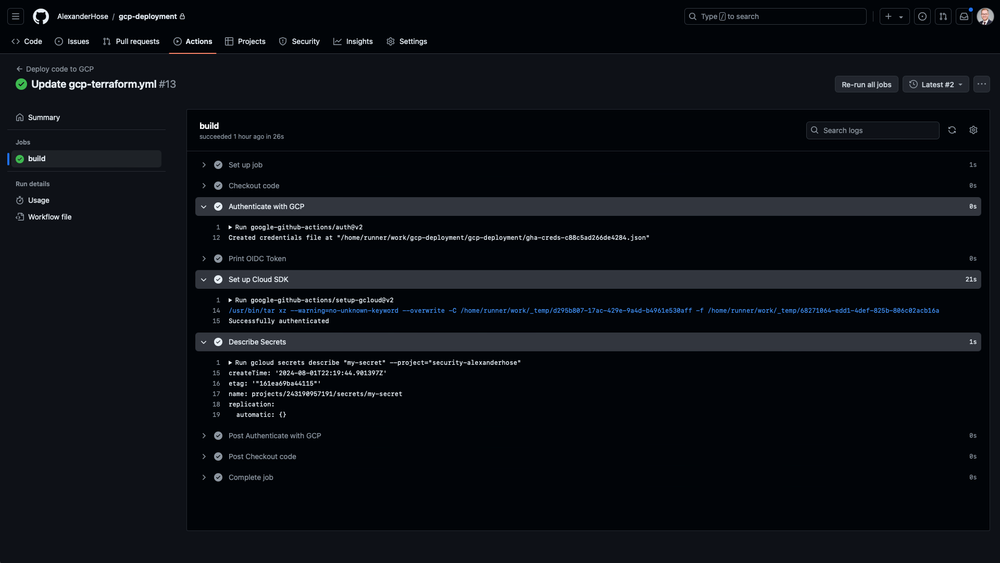
Task: Expand Run gcloud secrets describe log group
Action: (374, 362)
